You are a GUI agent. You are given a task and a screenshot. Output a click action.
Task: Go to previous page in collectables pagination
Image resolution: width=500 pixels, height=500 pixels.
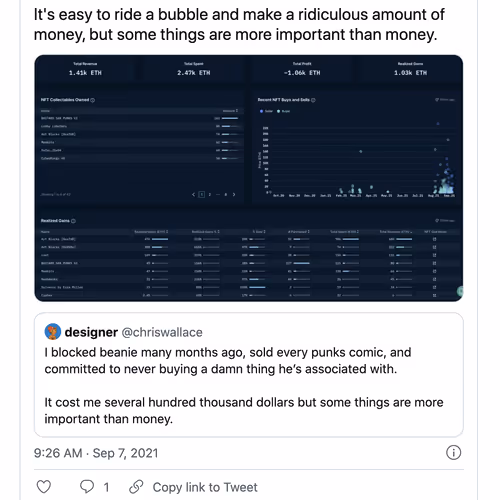pos(194,194)
